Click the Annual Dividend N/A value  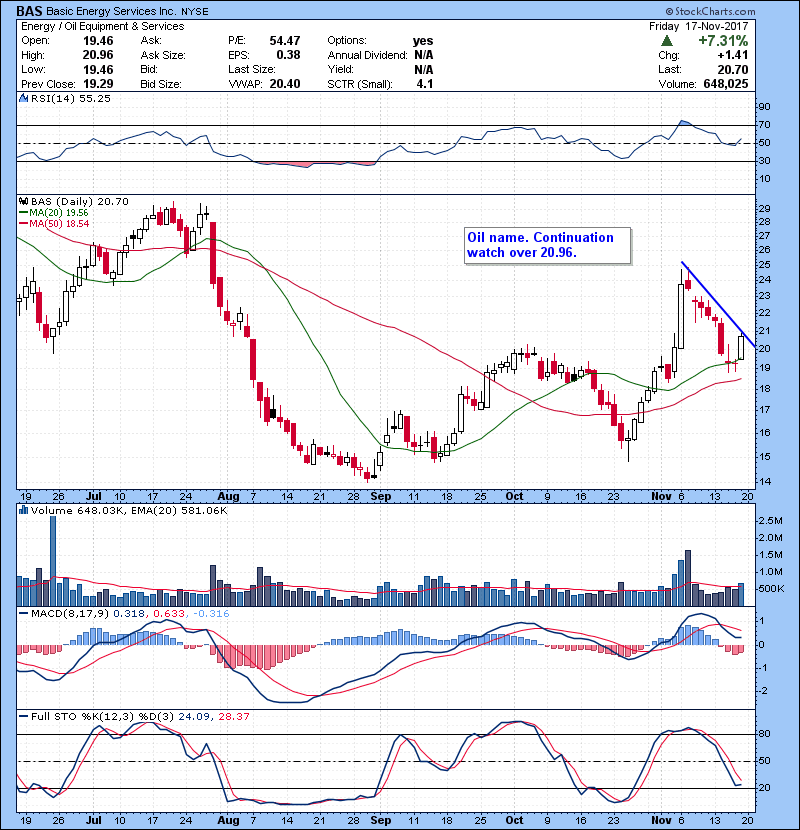tap(424, 55)
